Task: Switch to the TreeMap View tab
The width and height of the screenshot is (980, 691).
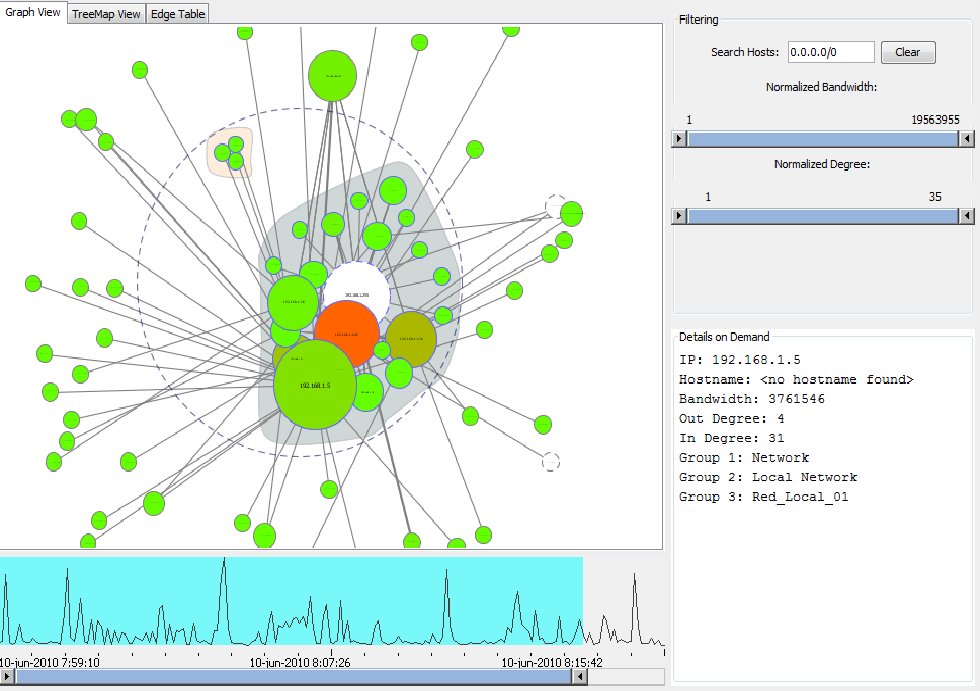Action: point(106,14)
